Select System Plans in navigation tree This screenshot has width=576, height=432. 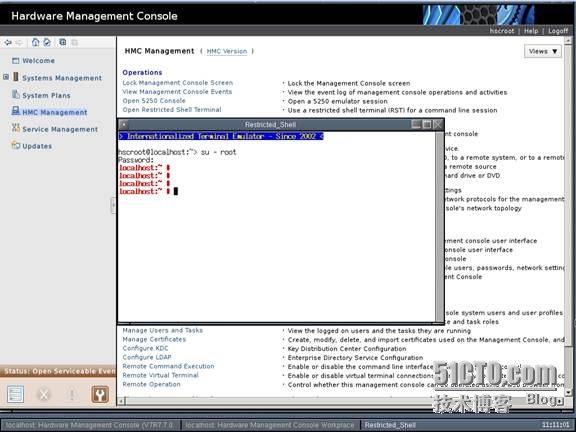[46, 96]
